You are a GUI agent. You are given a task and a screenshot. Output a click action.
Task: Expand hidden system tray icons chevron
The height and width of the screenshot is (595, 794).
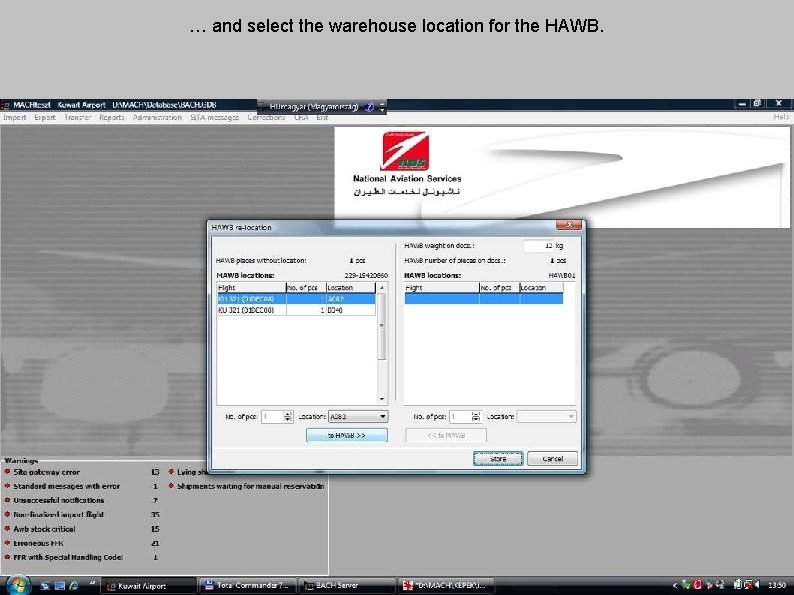[x=674, y=585]
